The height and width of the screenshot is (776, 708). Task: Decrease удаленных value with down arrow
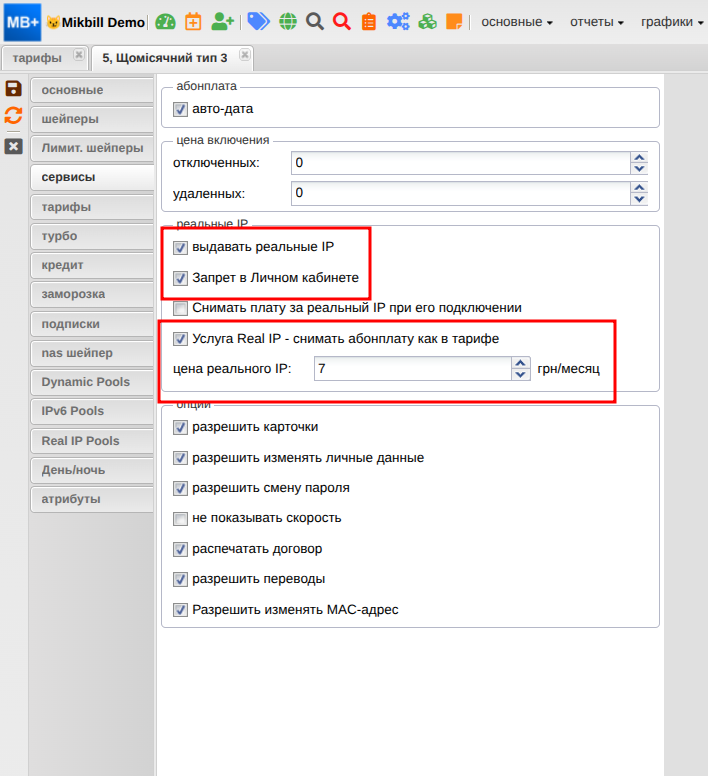click(x=639, y=199)
